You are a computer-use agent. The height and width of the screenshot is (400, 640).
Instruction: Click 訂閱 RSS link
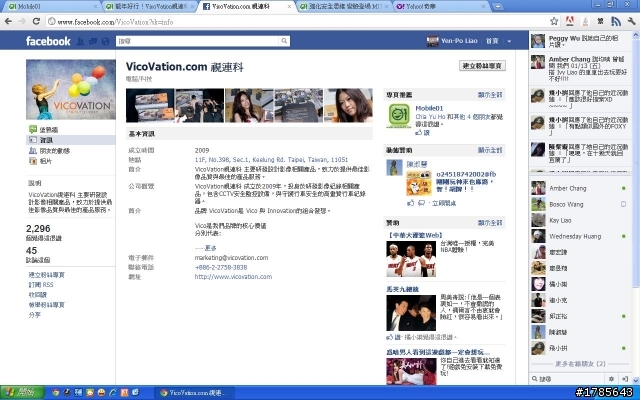click(41, 284)
